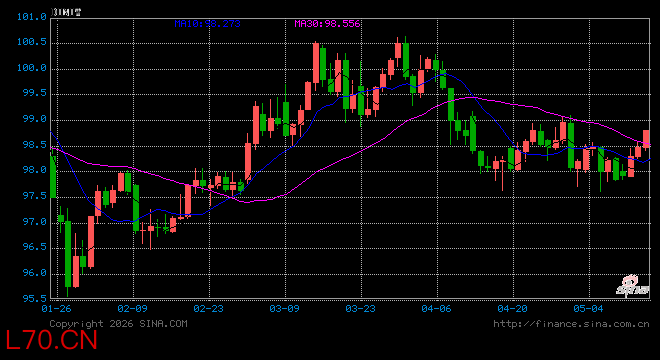Click the 02-09 date label
Viewport: 660px width, 360px height.
133,309
